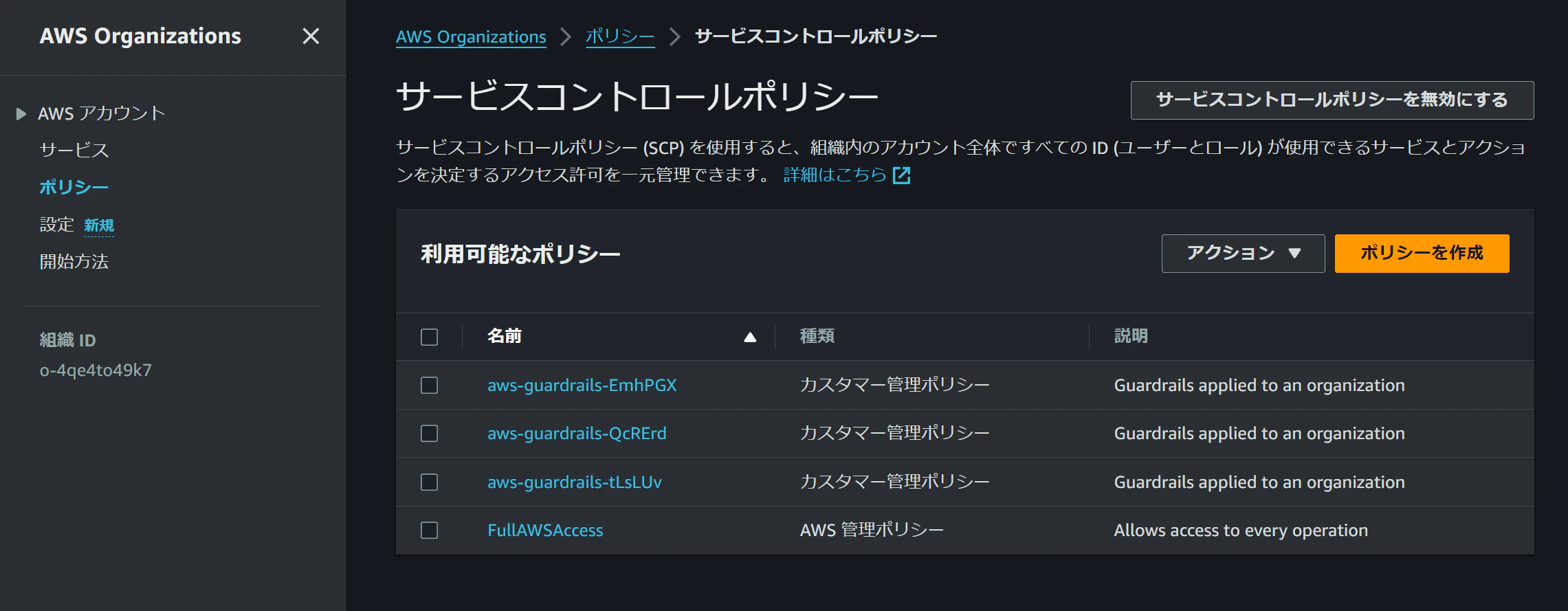Open 設定 in the sidebar

coord(56,224)
